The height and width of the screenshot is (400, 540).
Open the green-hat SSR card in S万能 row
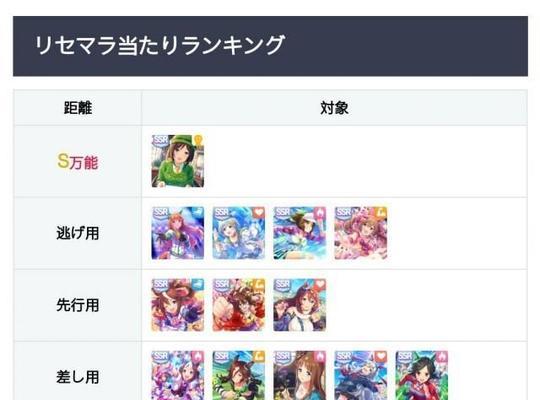click(178, 161)
